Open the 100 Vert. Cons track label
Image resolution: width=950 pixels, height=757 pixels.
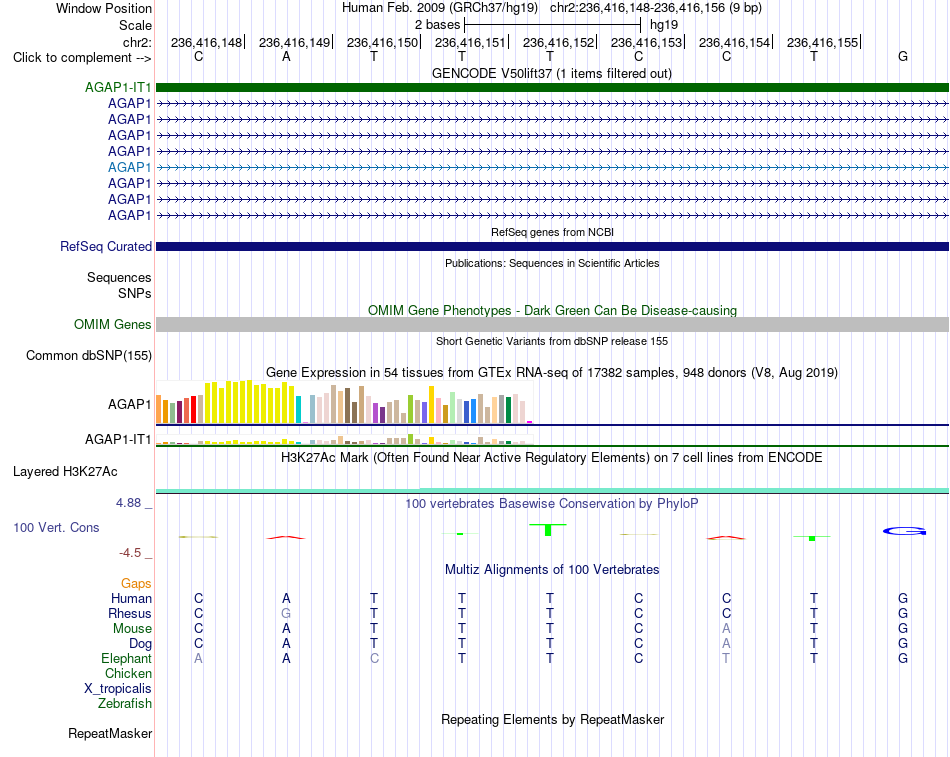(56, 528)
